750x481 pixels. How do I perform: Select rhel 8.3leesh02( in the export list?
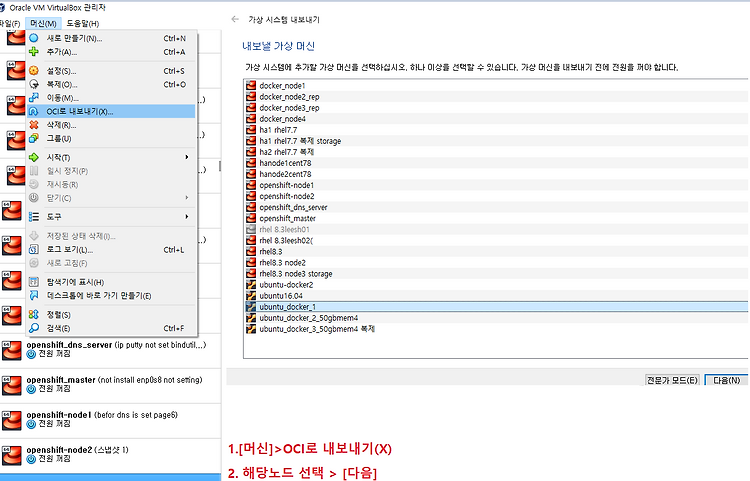coord(496,240)
